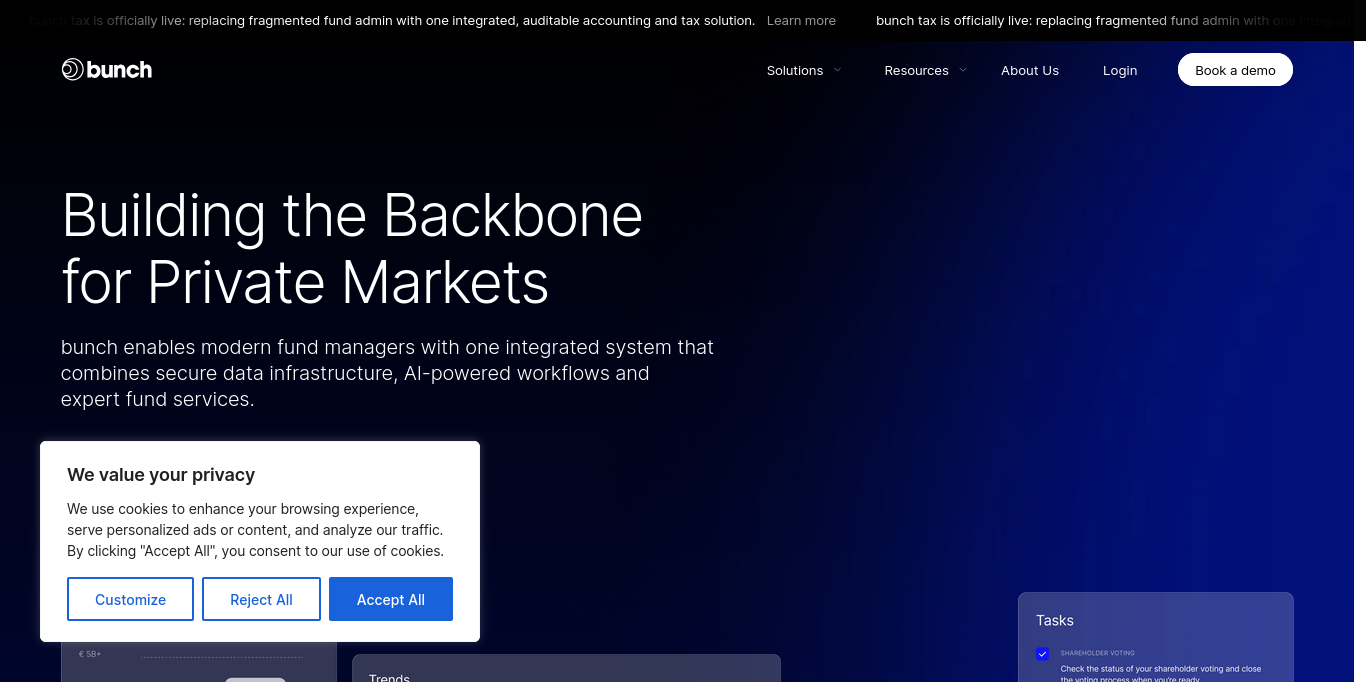This screenshot has height=682, width=1366.
Task: Click the Book a demo button
Action: tap(1235, 70)
